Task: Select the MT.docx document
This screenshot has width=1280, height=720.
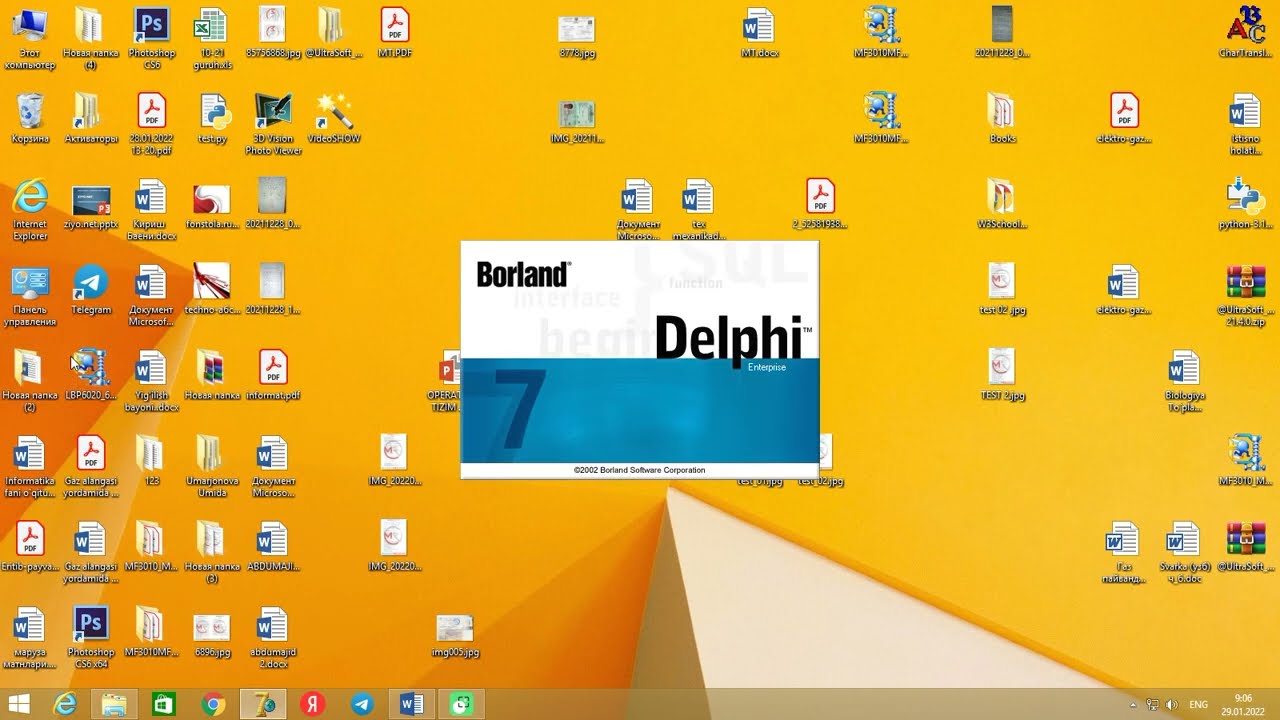Action: (x=759, y=32)
